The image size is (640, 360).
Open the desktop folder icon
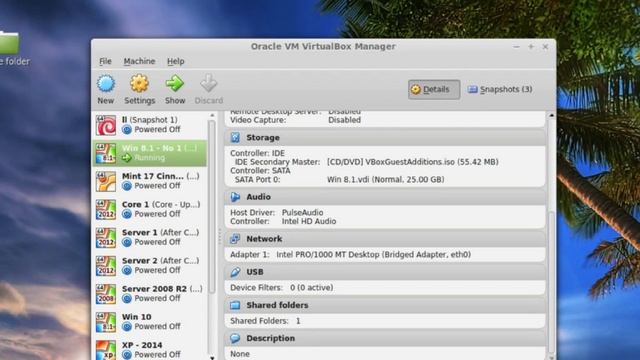coord(9,42)
